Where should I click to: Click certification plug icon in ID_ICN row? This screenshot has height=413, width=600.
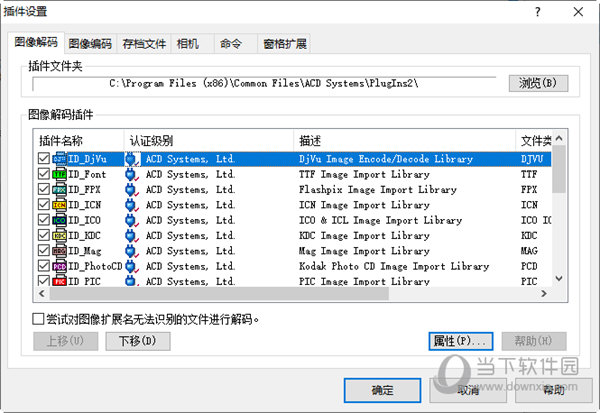132,205
